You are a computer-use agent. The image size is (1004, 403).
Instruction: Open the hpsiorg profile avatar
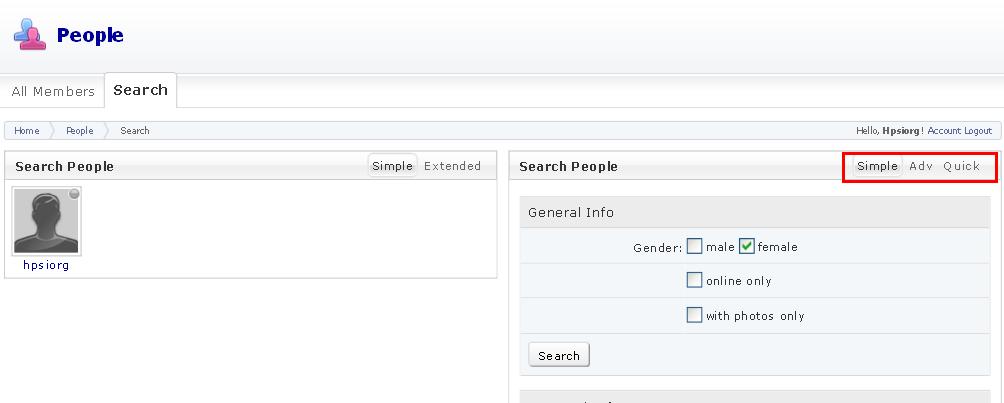[x=46, y=221]
